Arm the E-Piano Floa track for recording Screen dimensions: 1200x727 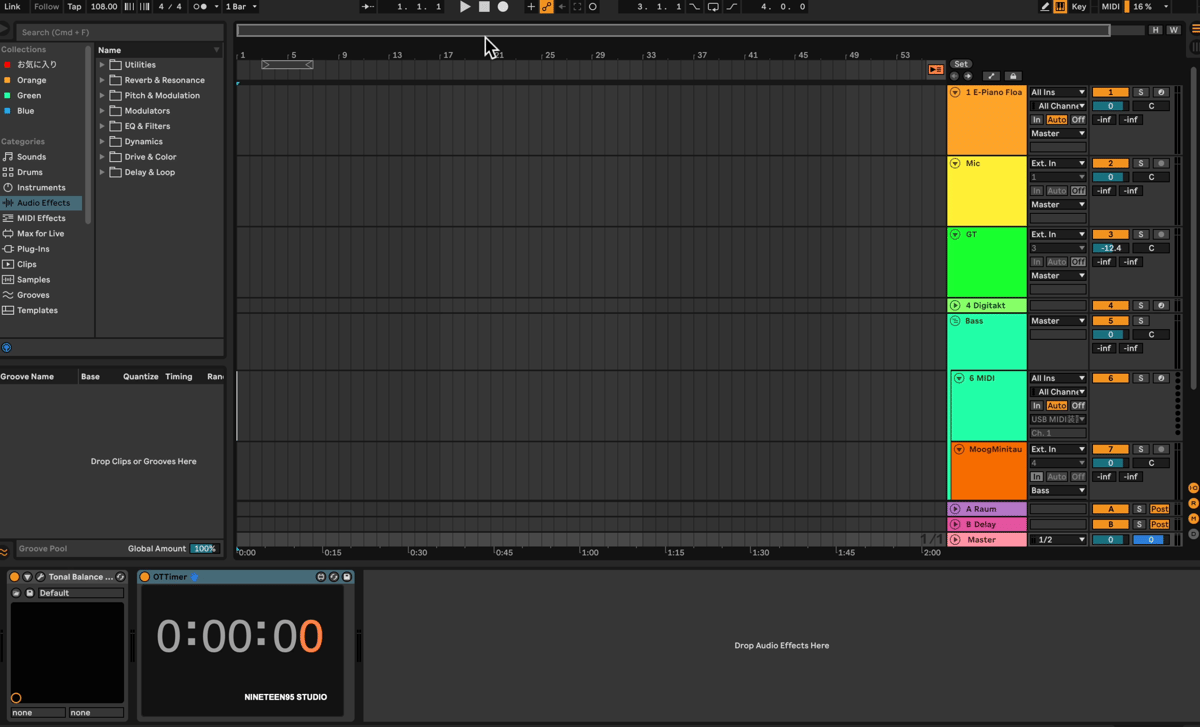point(1161,91)
